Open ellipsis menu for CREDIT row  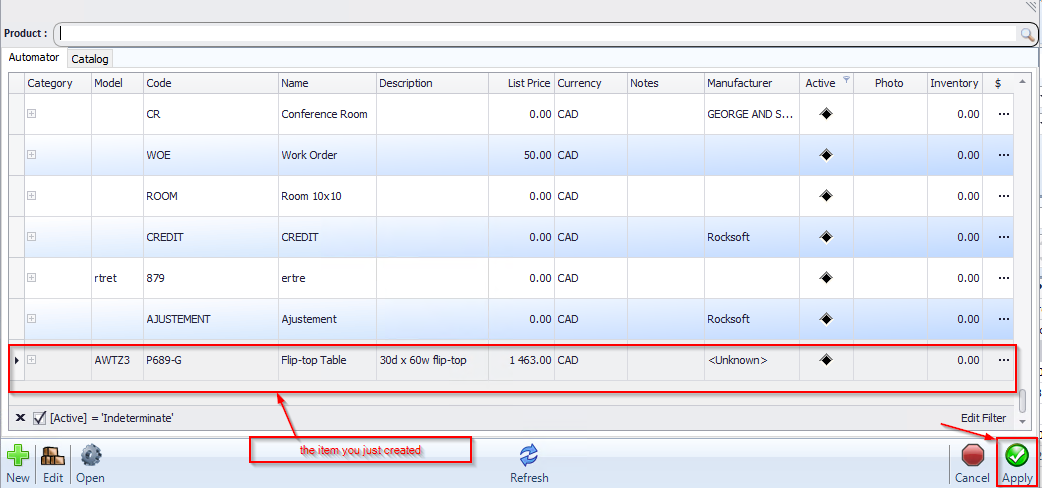(1004, 237)
